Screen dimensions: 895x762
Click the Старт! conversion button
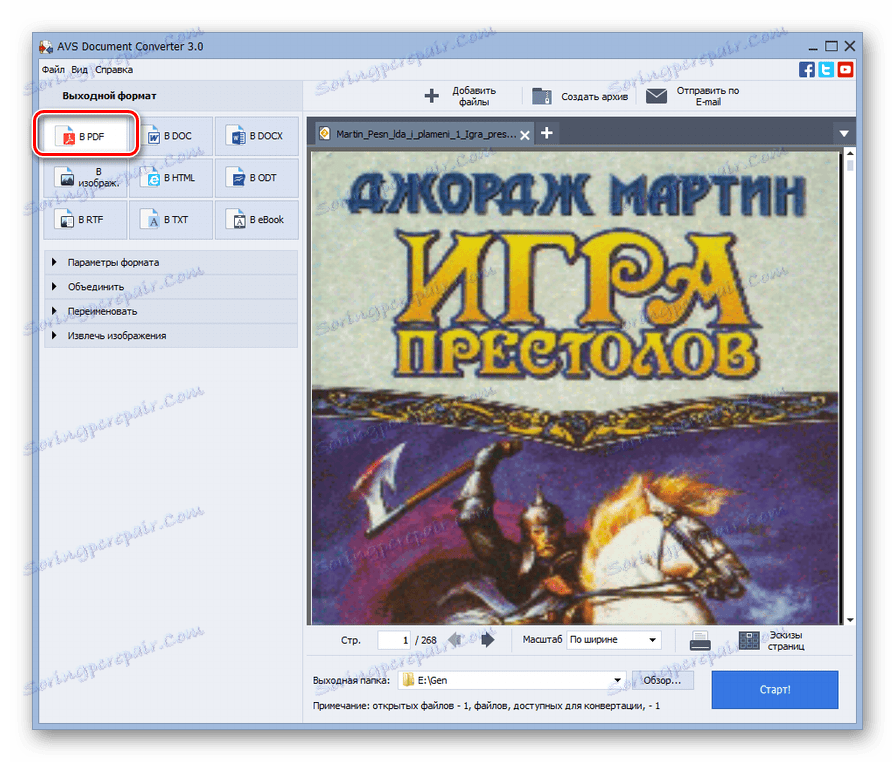pyautogui.click(x=775, y=690)
